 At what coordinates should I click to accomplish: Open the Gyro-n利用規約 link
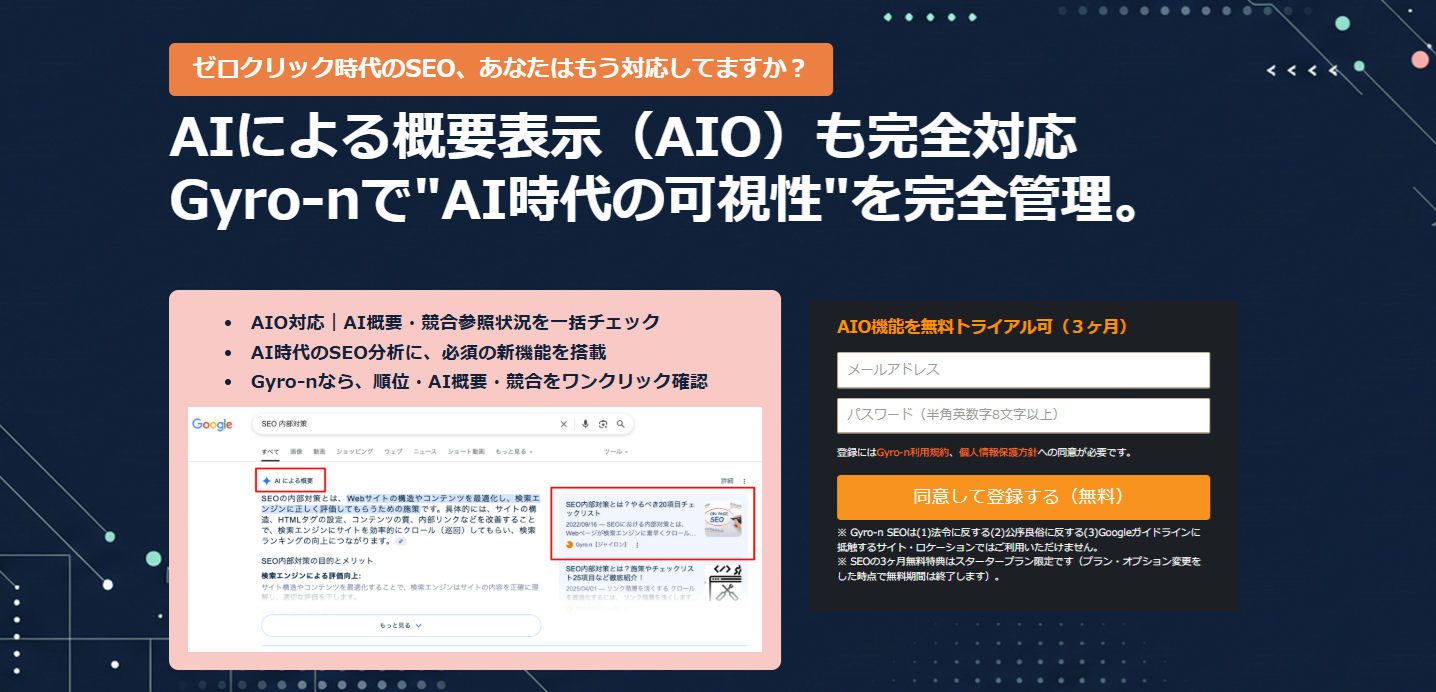click(913, 453)
